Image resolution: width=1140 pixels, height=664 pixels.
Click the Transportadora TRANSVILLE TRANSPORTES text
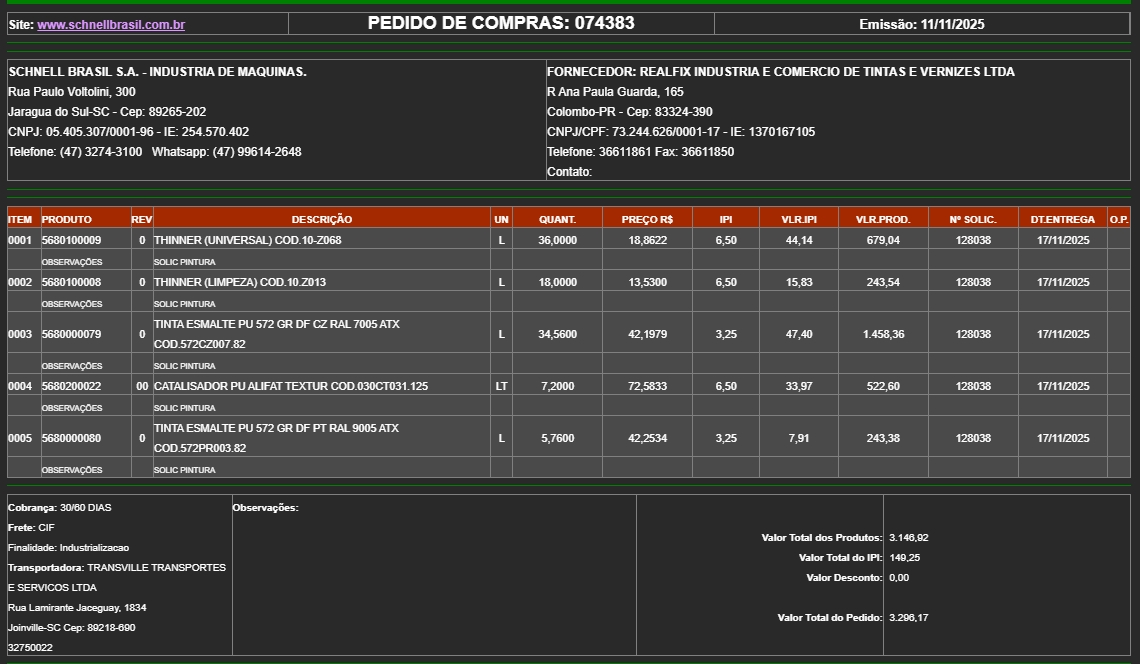tap(117, 568)
